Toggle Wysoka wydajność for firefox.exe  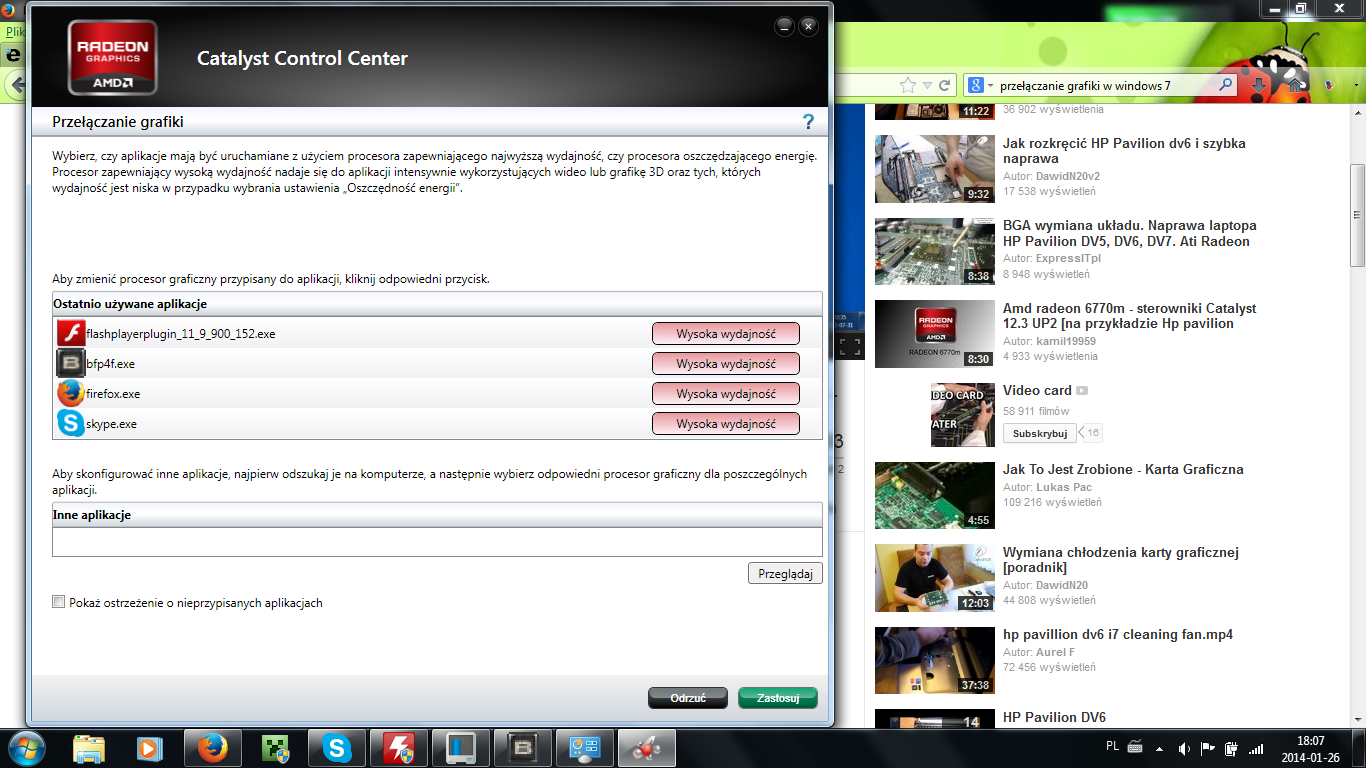[x=726, y=394]
